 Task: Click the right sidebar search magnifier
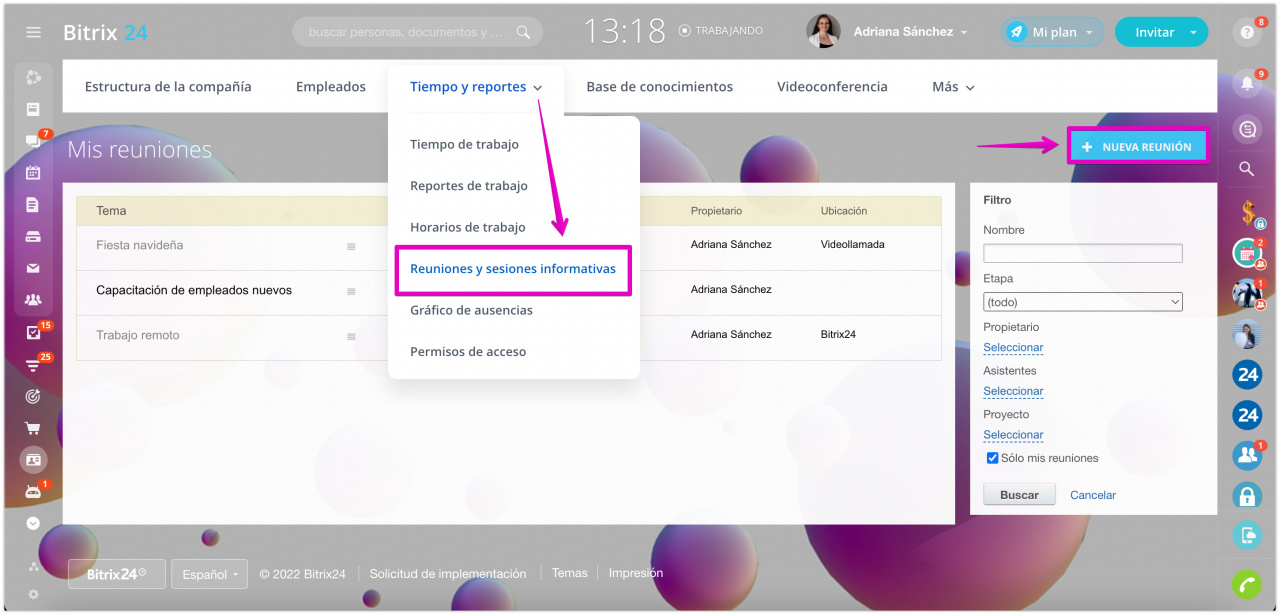(x=1247, y=169)
